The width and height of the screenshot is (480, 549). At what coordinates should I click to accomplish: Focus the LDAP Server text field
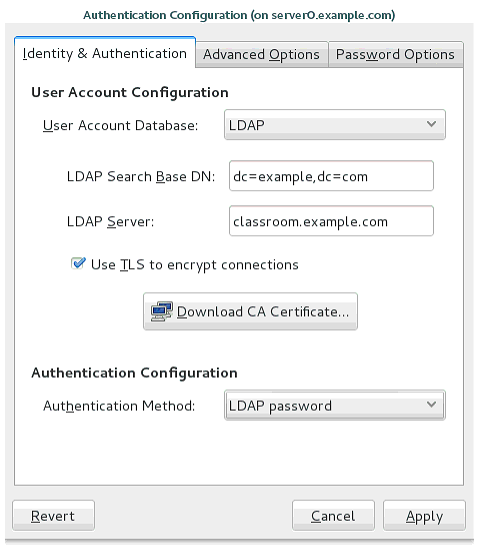tap(331, 221)
